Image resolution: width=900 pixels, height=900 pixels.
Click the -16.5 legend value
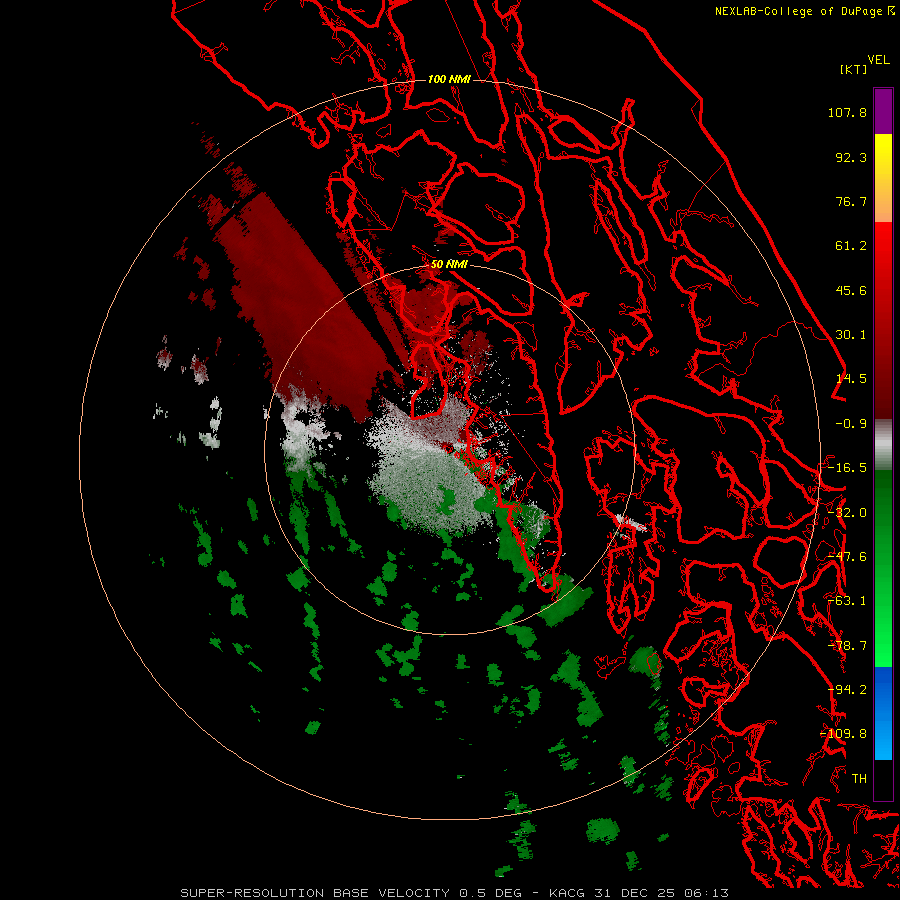[847, 468]
